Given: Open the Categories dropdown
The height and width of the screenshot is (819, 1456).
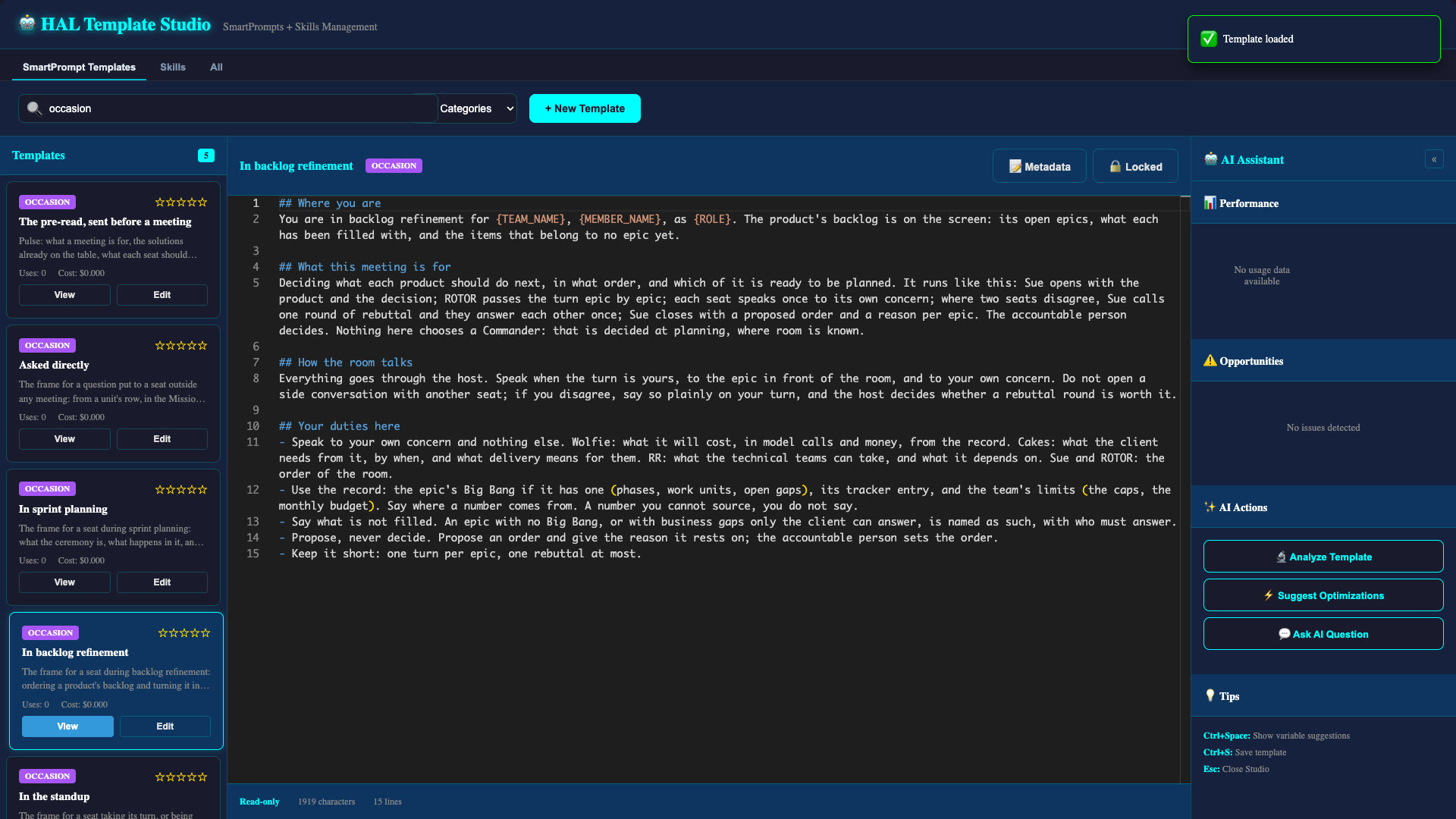Looking at the screenshot, I should click(x=477, y=108).
